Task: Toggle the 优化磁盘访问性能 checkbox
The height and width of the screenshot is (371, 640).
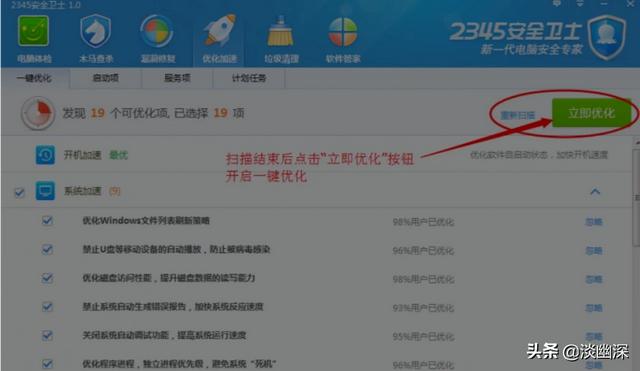Action: (x=47, y=278)
